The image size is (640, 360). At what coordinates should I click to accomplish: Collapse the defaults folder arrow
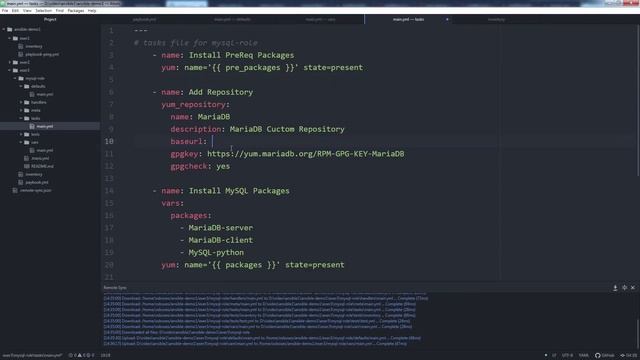pos(21,86)
